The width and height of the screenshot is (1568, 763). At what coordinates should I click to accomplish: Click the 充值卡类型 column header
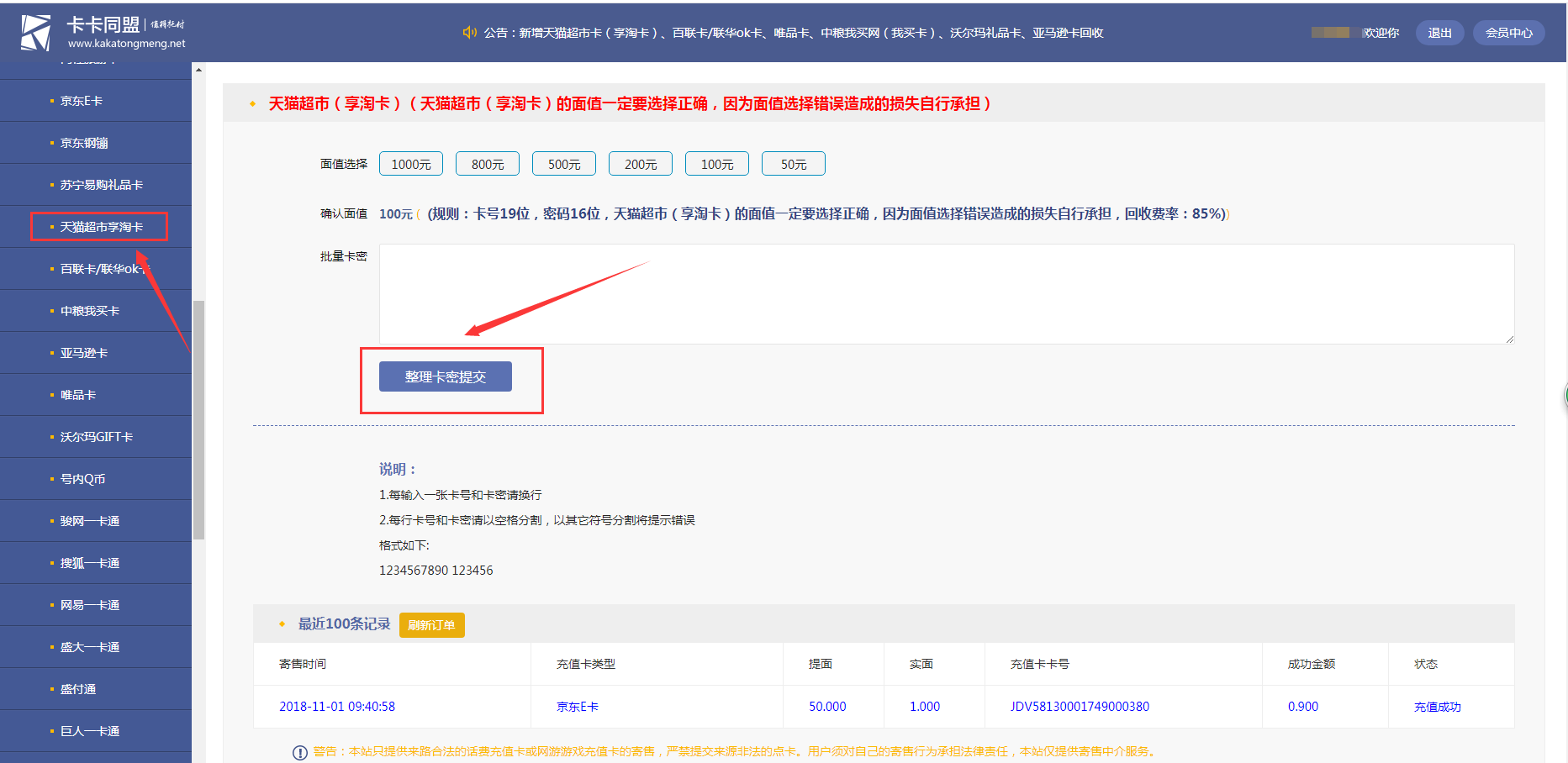(x=586, y=664)
